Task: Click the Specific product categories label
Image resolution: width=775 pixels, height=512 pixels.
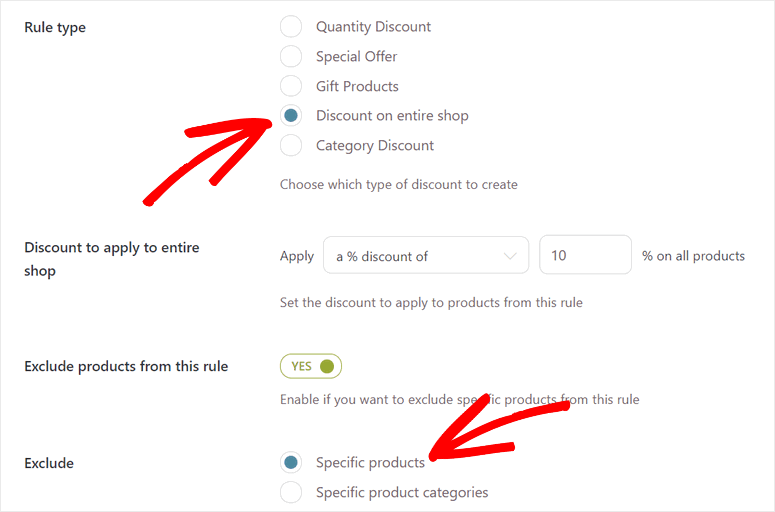Action: click(x=402, y=492)
